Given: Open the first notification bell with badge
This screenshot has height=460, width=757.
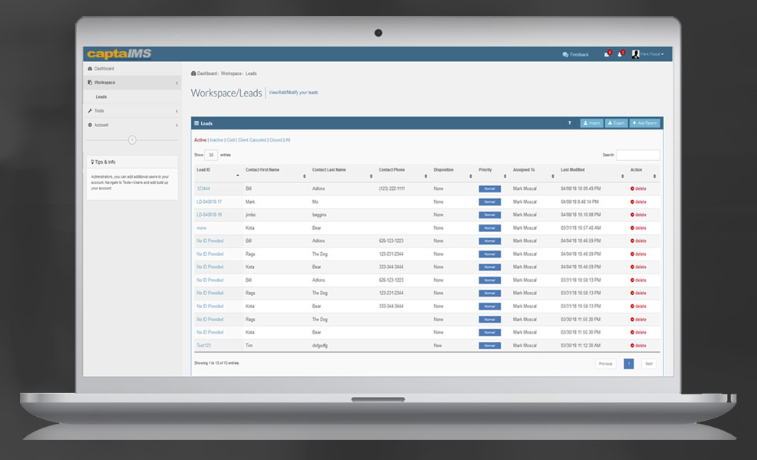Looking at the screenshot, I should (x=607, y=54).
